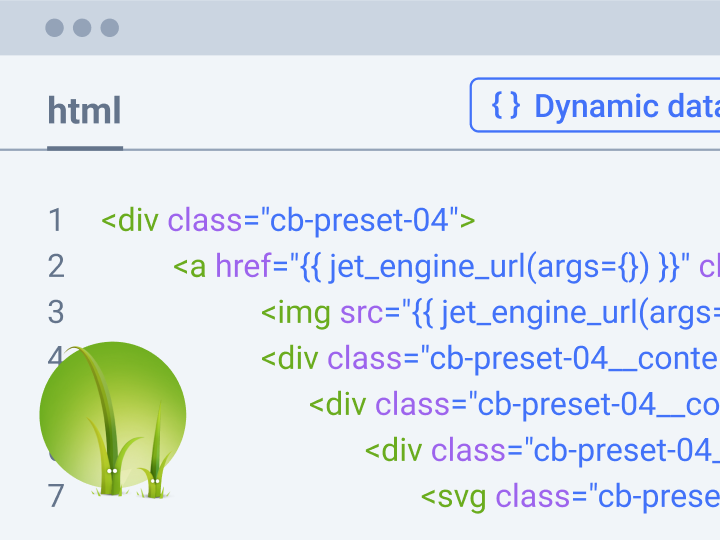The width and height of the screenshot is (720, 540).
Task: Select line number 3 in gutter
Action: (x=56, y=312)
